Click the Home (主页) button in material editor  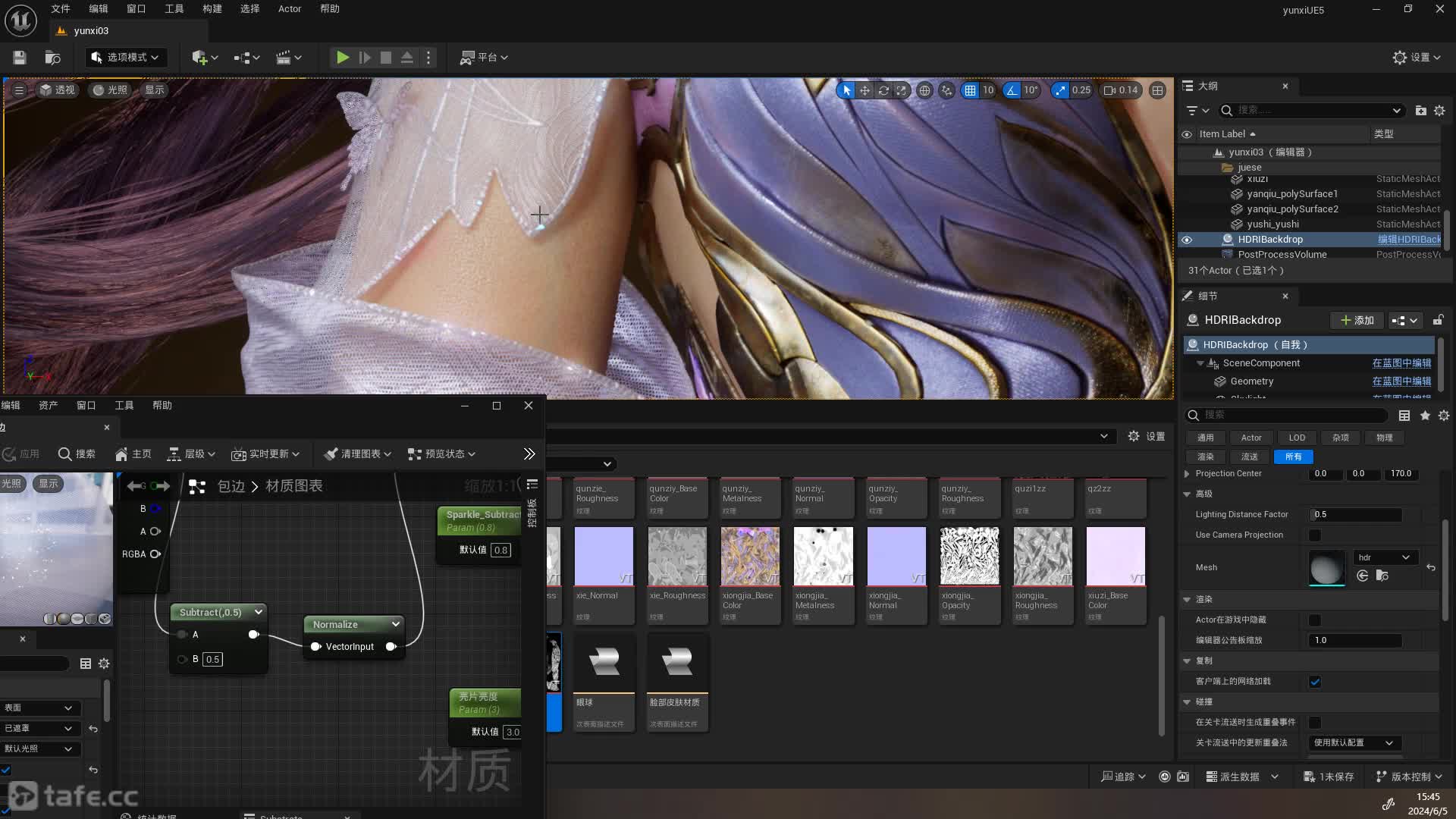[133, 454]
